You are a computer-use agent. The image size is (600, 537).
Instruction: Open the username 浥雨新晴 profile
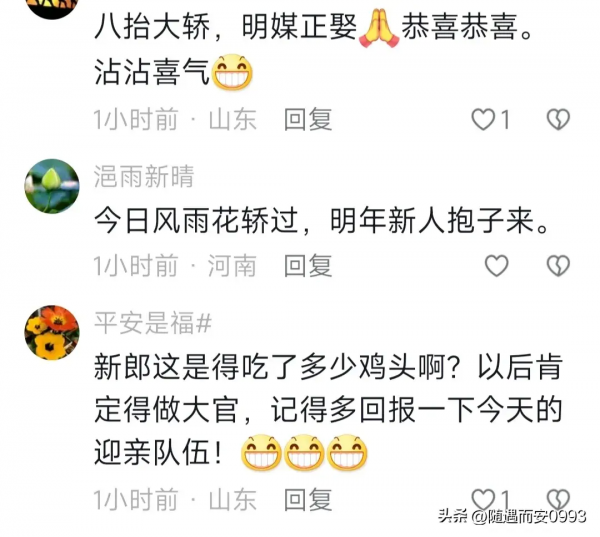pos(144,176)
